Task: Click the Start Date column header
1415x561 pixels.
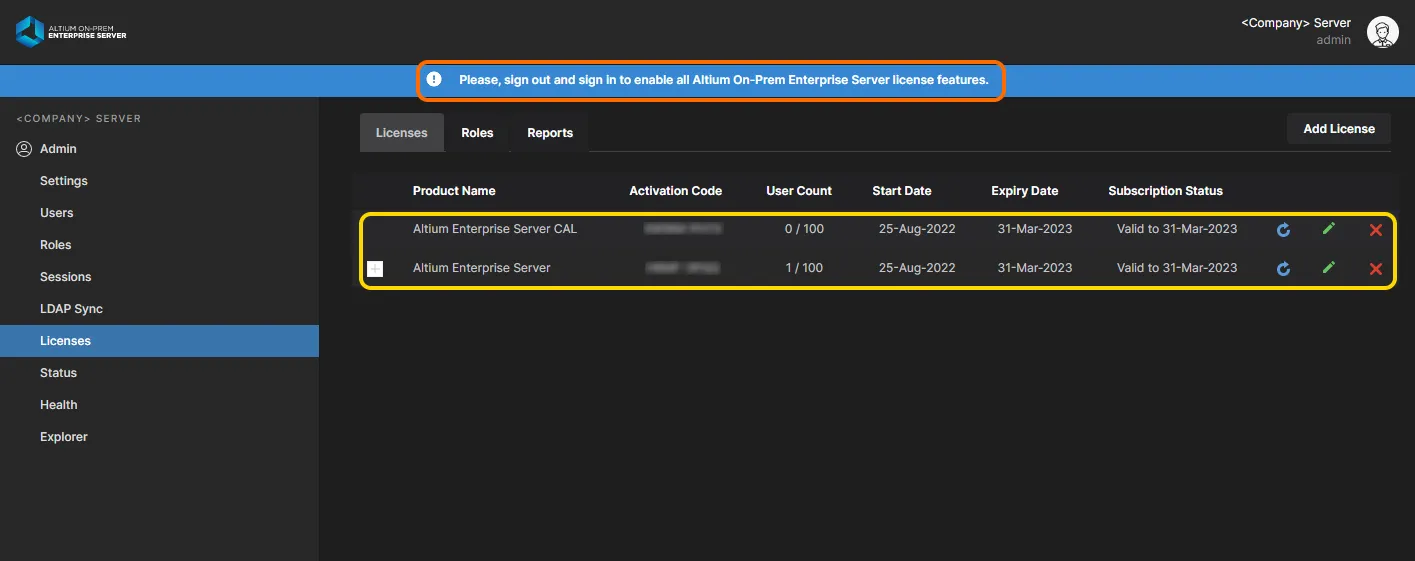Action: coord(902,191)
